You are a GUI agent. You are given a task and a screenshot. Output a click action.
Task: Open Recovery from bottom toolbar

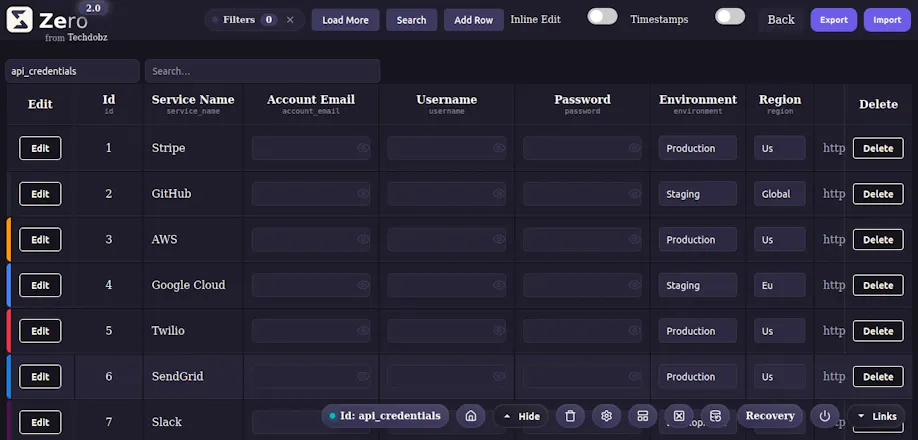pyautogui.click(x=770, y=416)
